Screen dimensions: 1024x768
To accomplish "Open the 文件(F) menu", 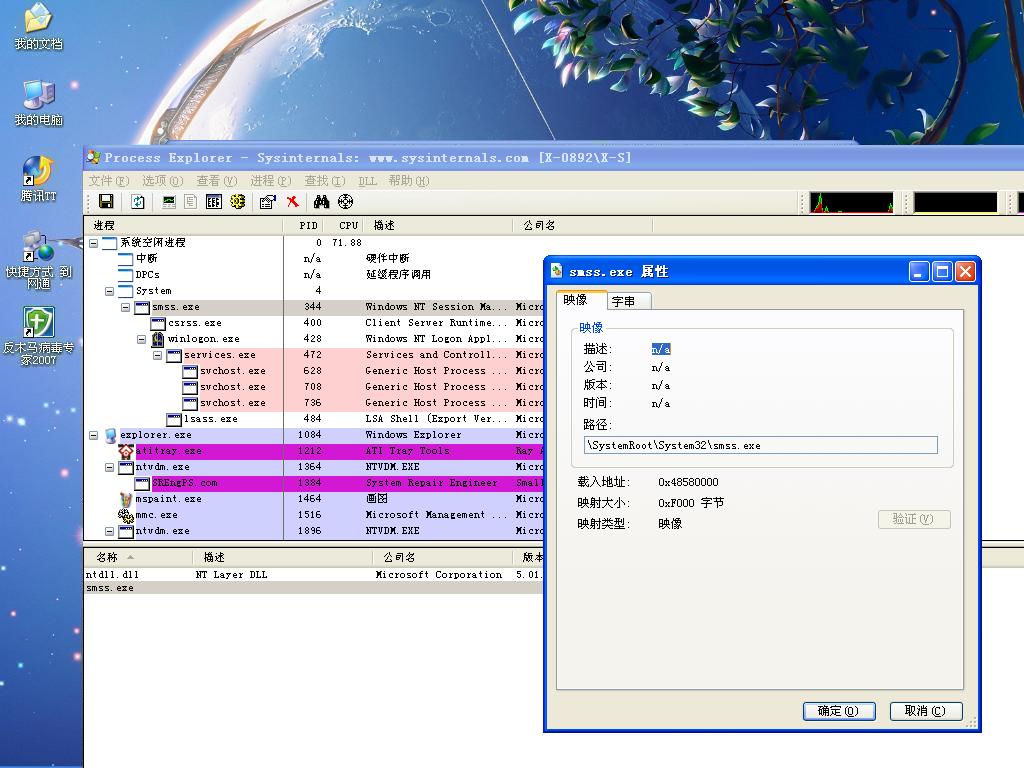I will click(108, 181).
